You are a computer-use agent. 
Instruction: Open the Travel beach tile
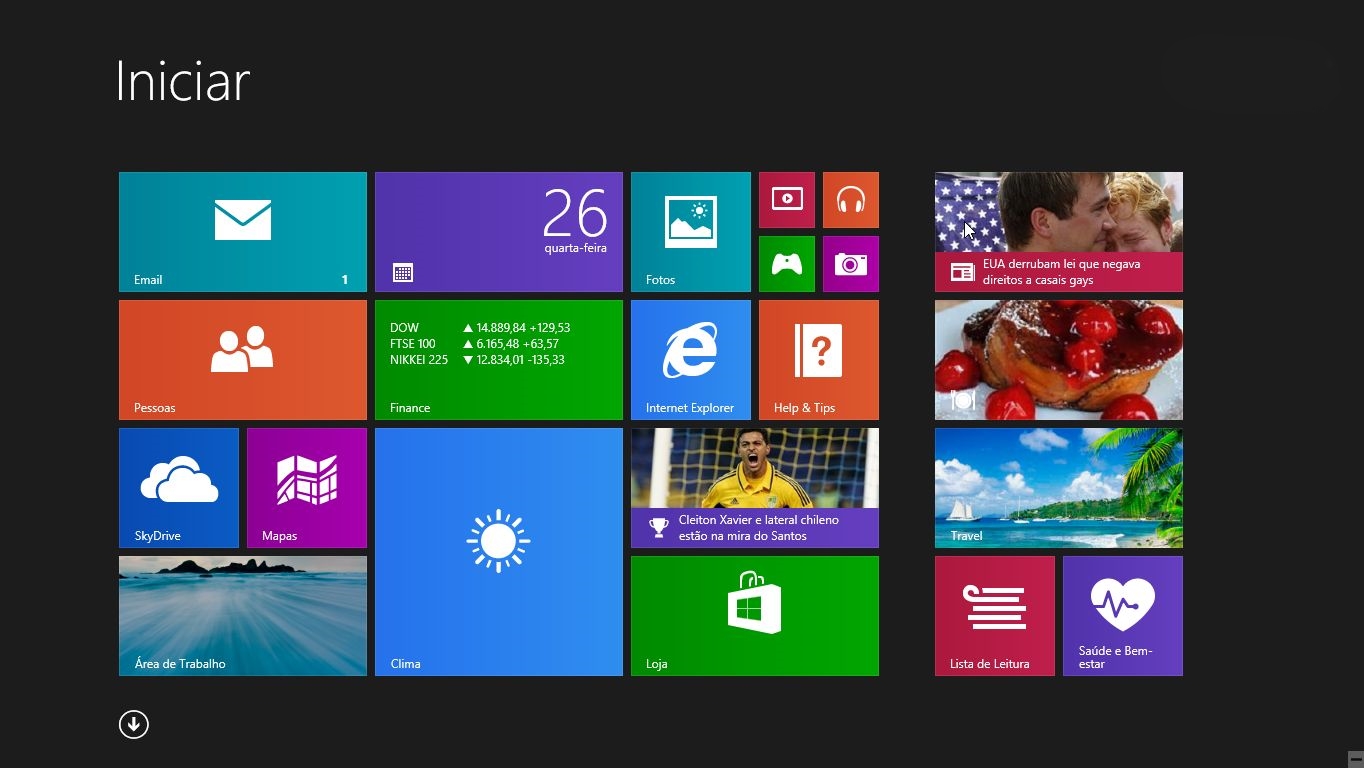click(x=1059, y=488)
